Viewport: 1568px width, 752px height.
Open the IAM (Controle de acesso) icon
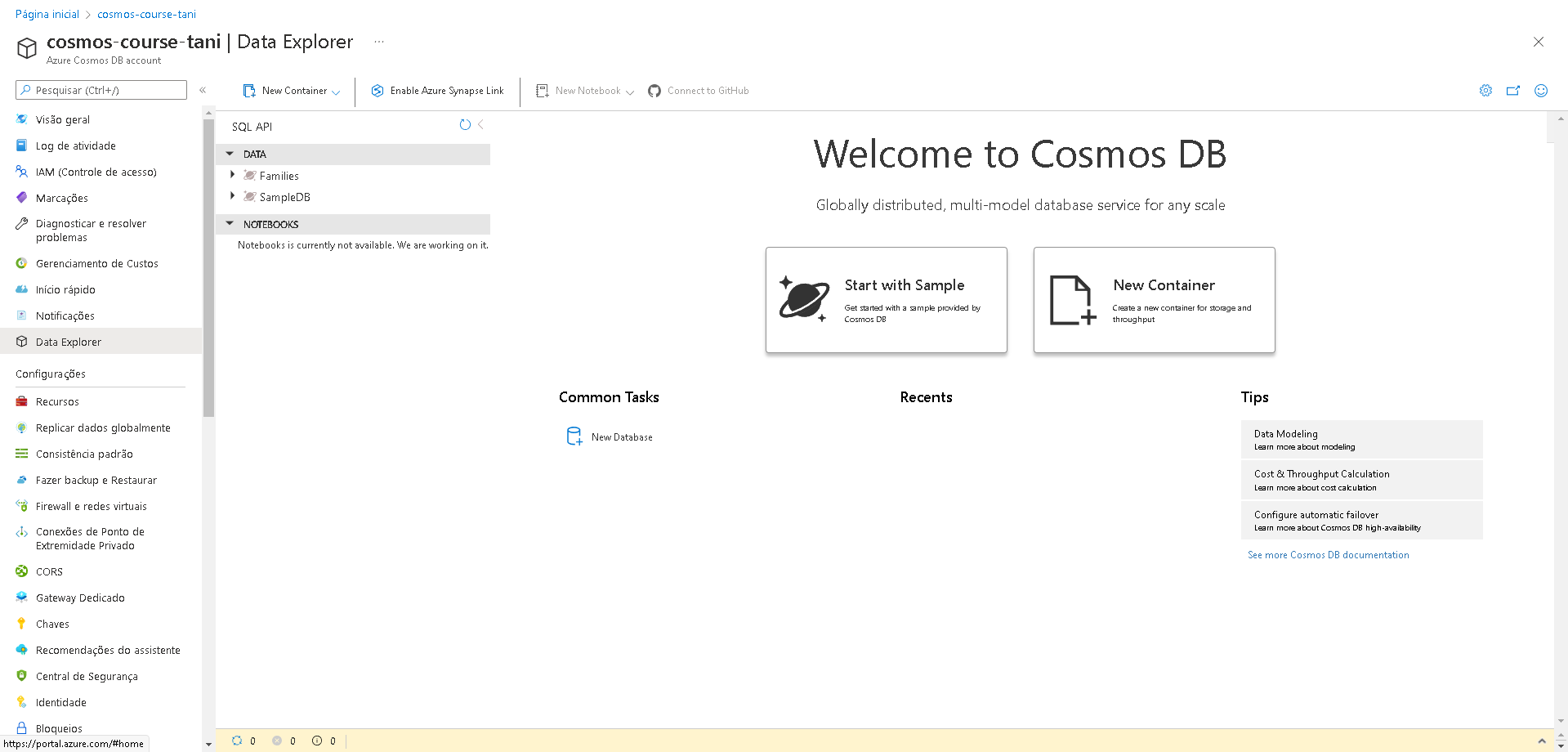[22, 172]
